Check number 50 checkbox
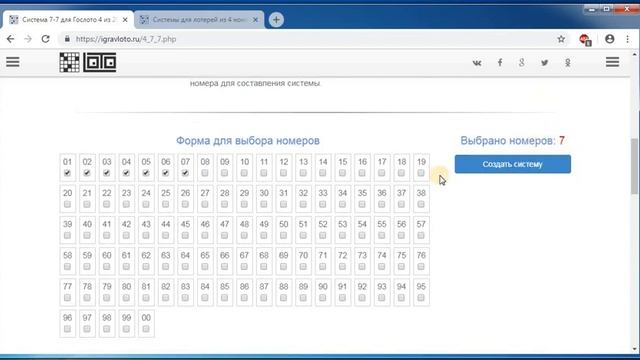The height and width of the screenshot is (360, 640). click(x=283, y=236)
